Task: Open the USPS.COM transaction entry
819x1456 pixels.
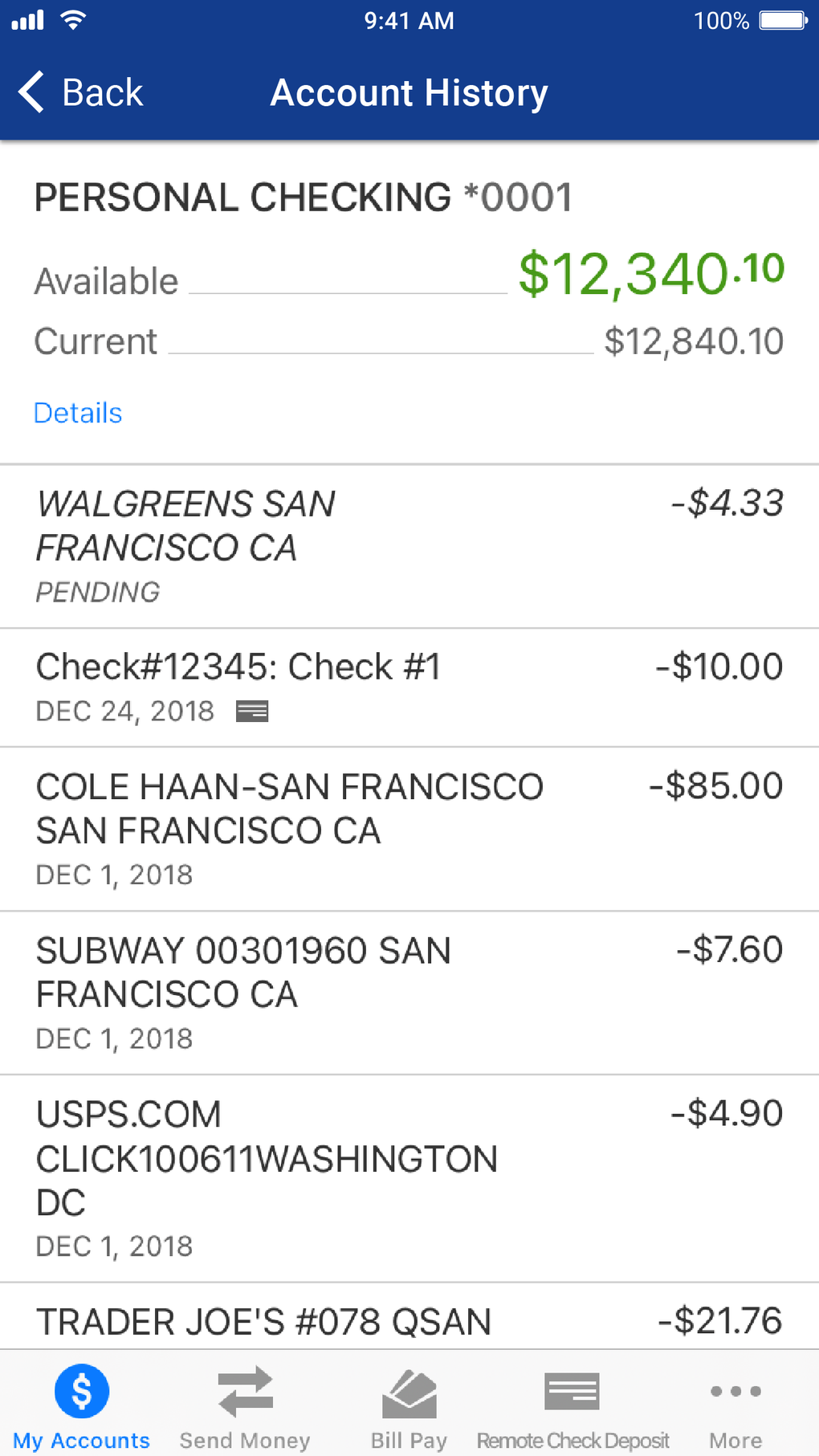Action: 409,1177
